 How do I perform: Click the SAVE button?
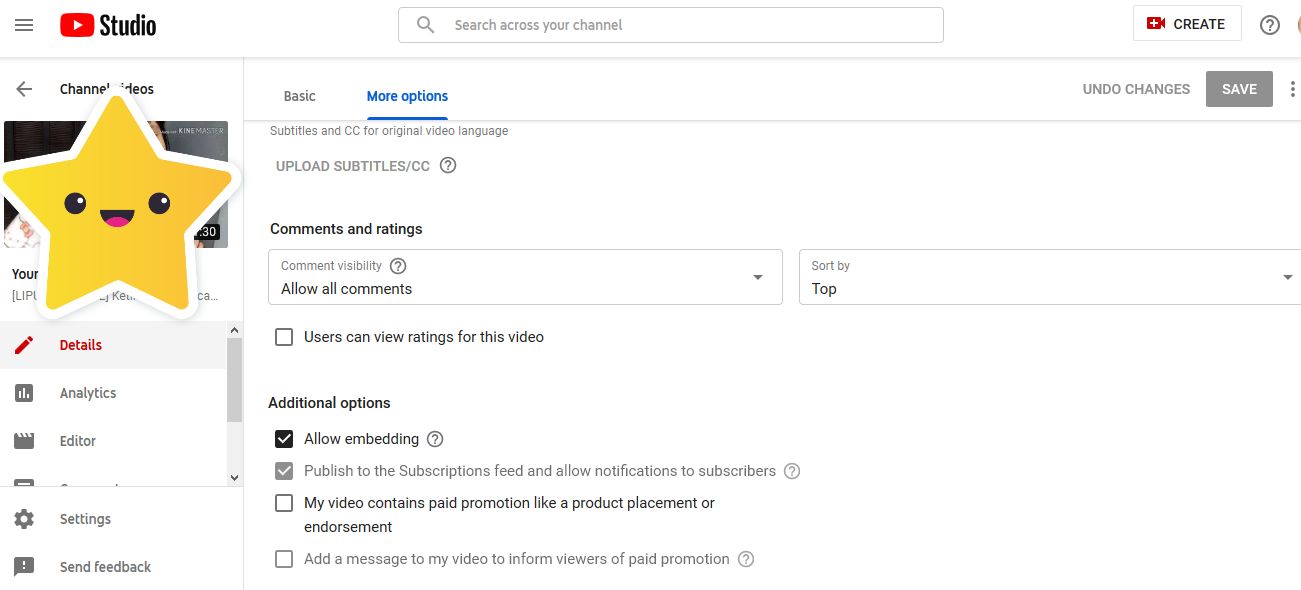pyautogui.click(x=1239, y=89)
